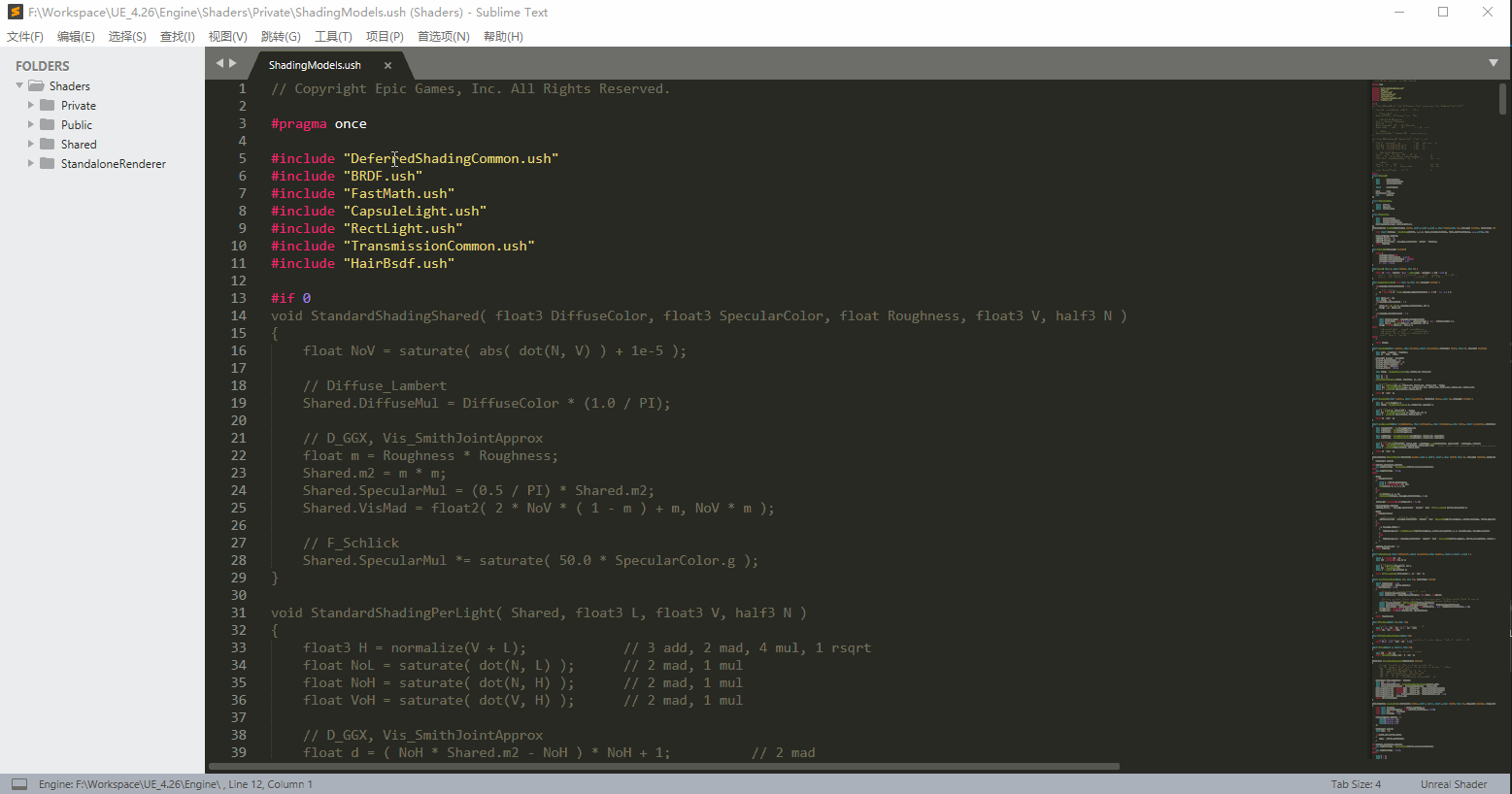Open the 跳转(G) menu
Screen dimensions: 1512x794
point(281,37)
